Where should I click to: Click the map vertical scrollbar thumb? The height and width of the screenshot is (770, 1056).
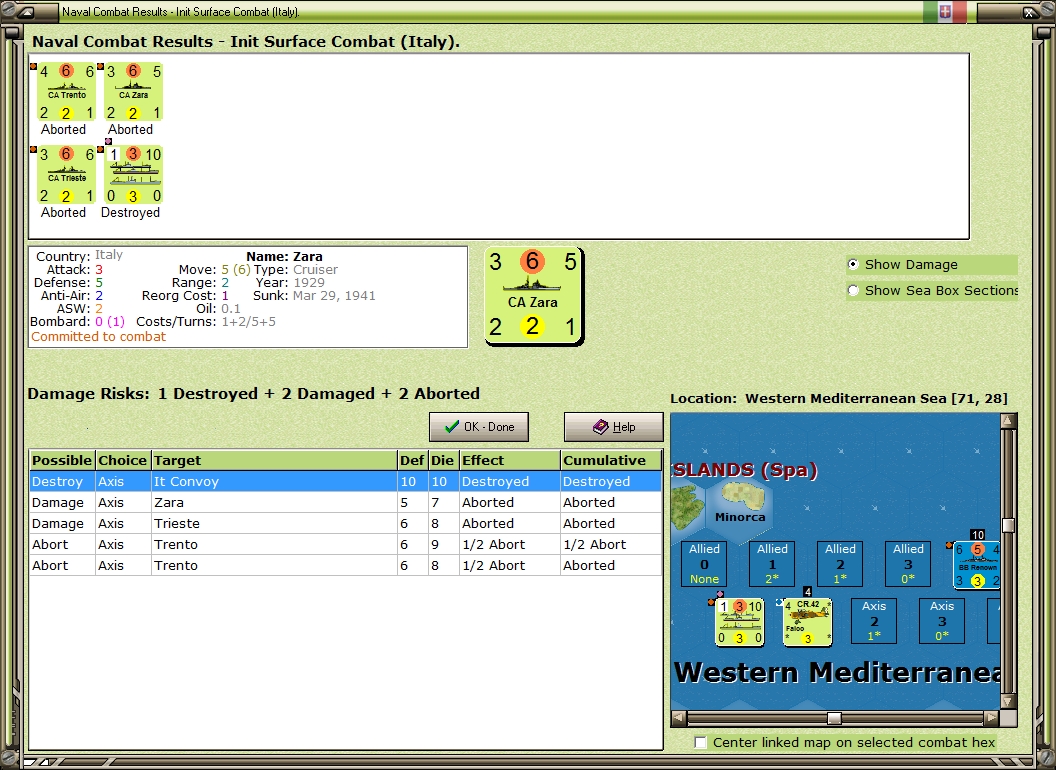(1008, 525)
